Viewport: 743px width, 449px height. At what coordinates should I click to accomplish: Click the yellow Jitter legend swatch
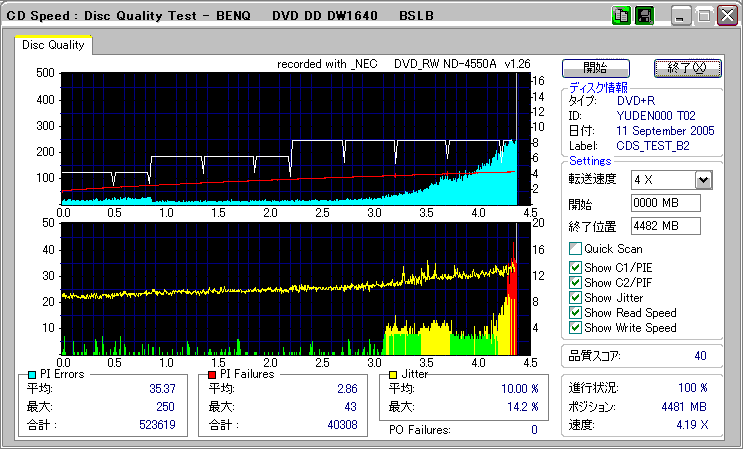click(395, 374)
